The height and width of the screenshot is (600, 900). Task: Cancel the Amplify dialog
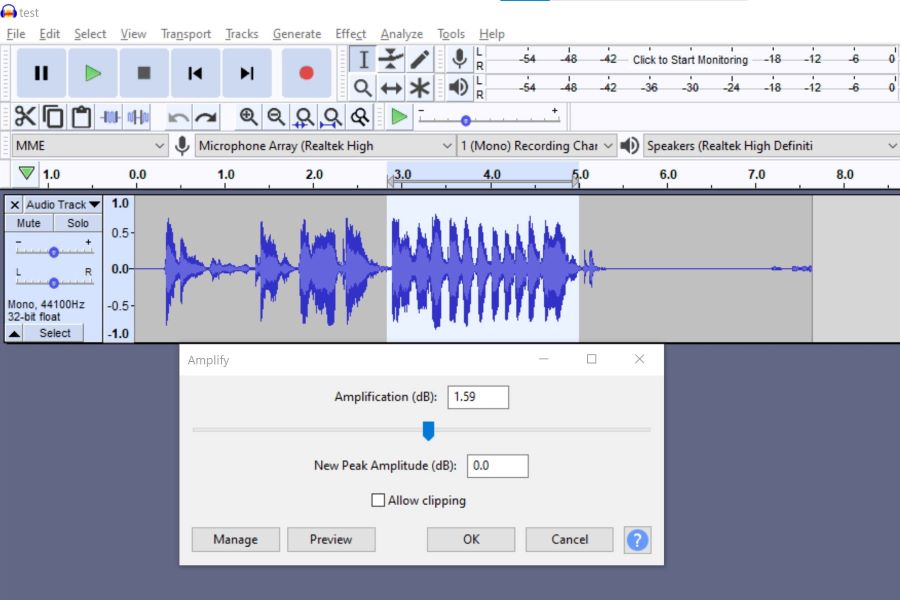pyautogui.click(x=569, y=539)
